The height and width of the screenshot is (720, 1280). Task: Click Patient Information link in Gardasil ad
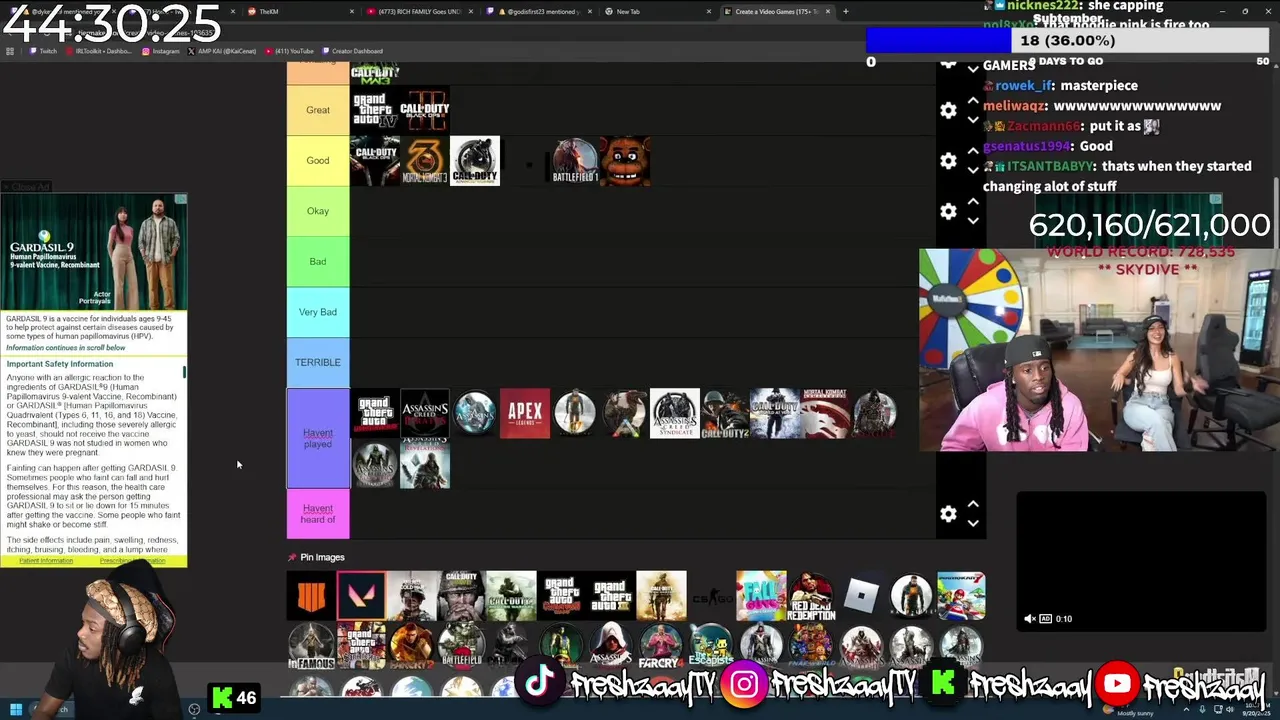click(x=46, y=561)
